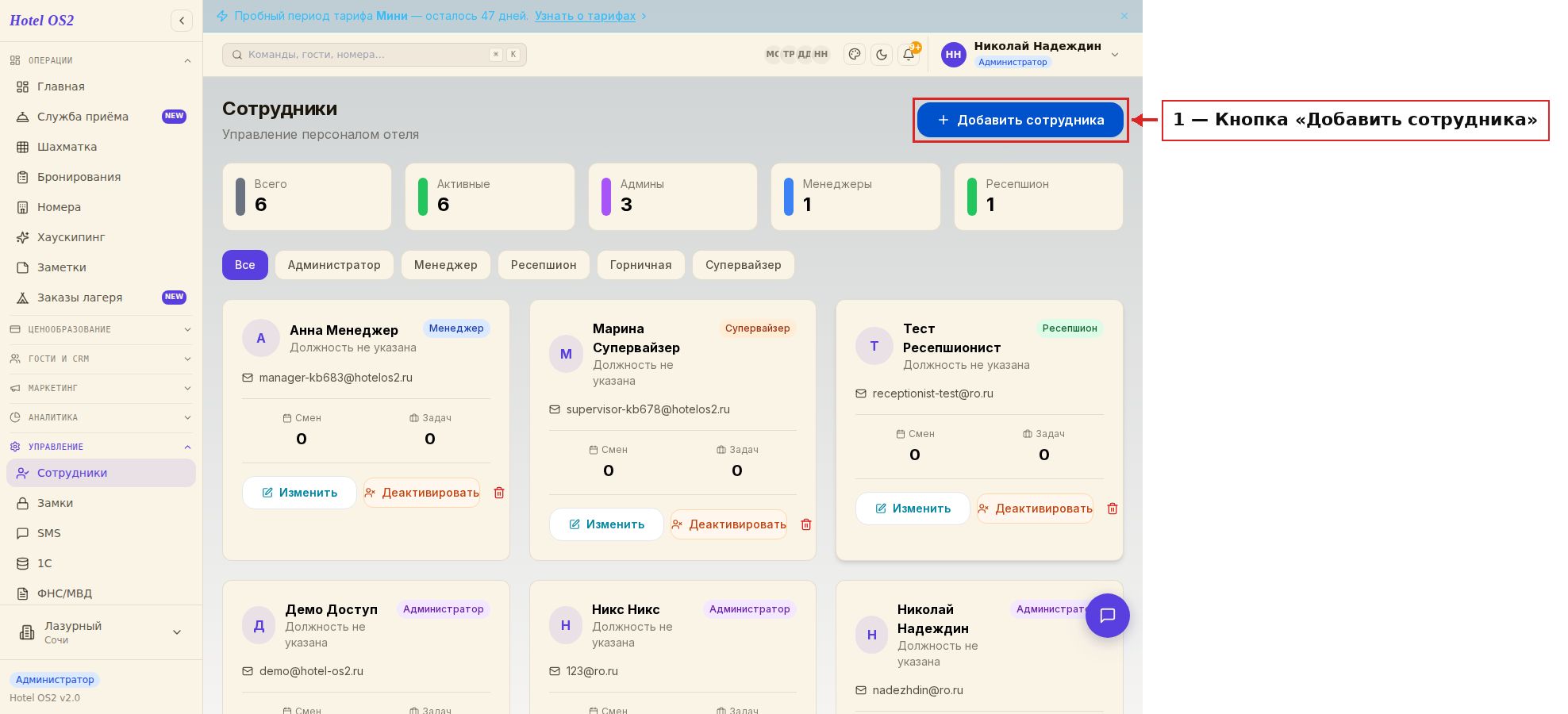Open SMS settings page
Viewport: 1568px width, 714px height.
coord(101,533)
